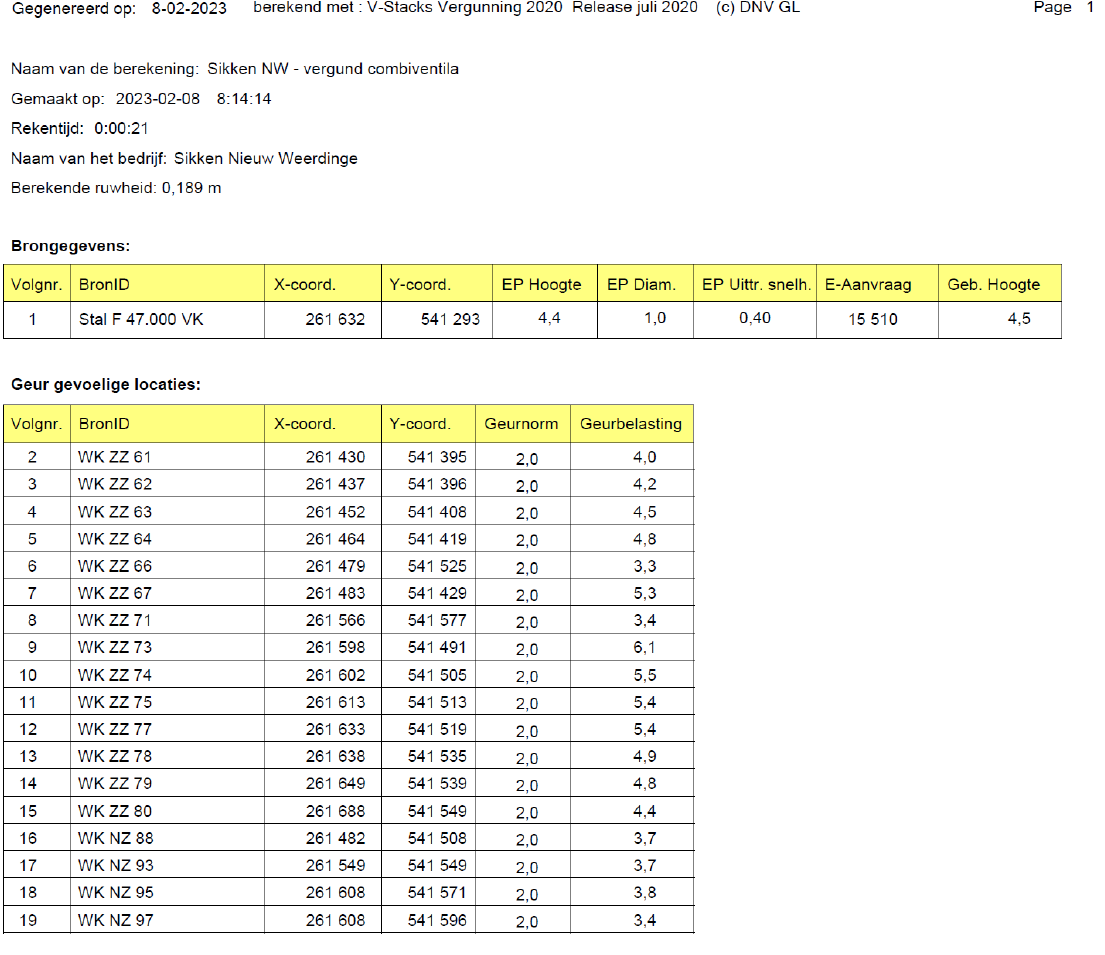Click the 'Brongegevens:' heading
1105x955 pixels.
tap(70, 246)
